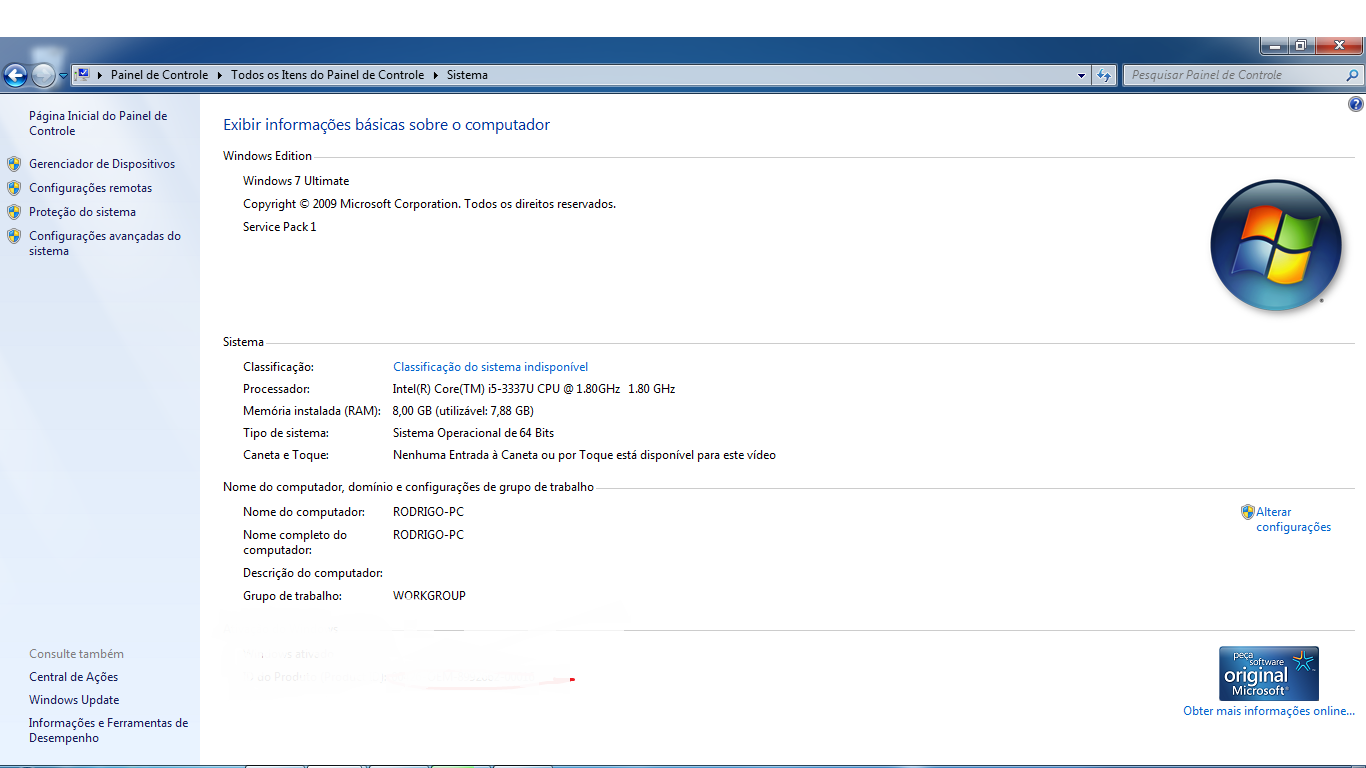Click Sistema Operacional de 64 Bits text
Image resolution: width=1366 pixels, height=768 pixels.
click(473, 433)
